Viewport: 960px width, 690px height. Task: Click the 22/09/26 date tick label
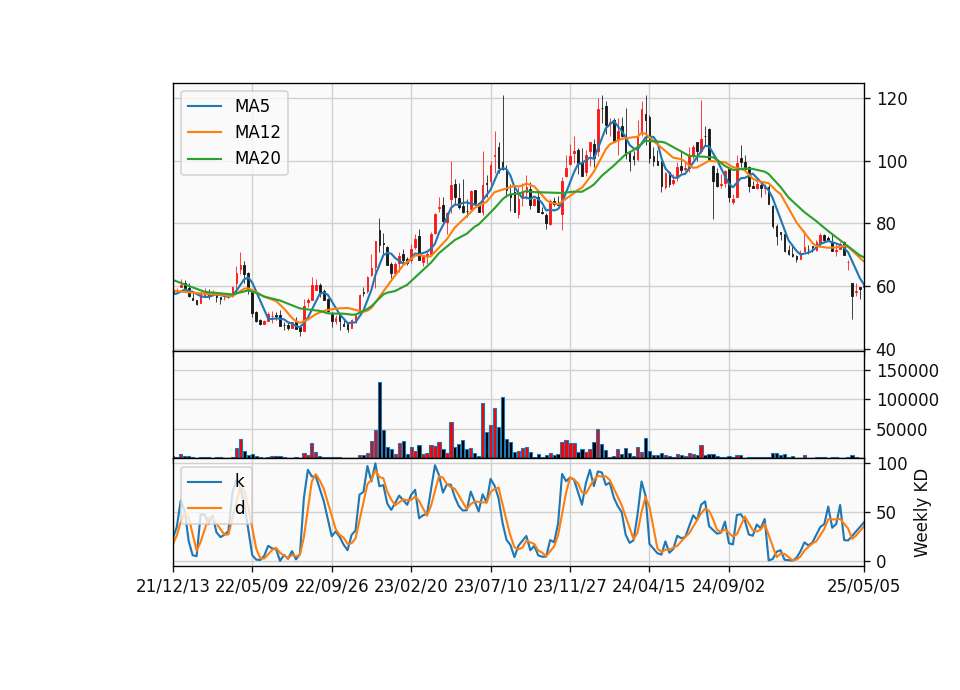[332, 586]
